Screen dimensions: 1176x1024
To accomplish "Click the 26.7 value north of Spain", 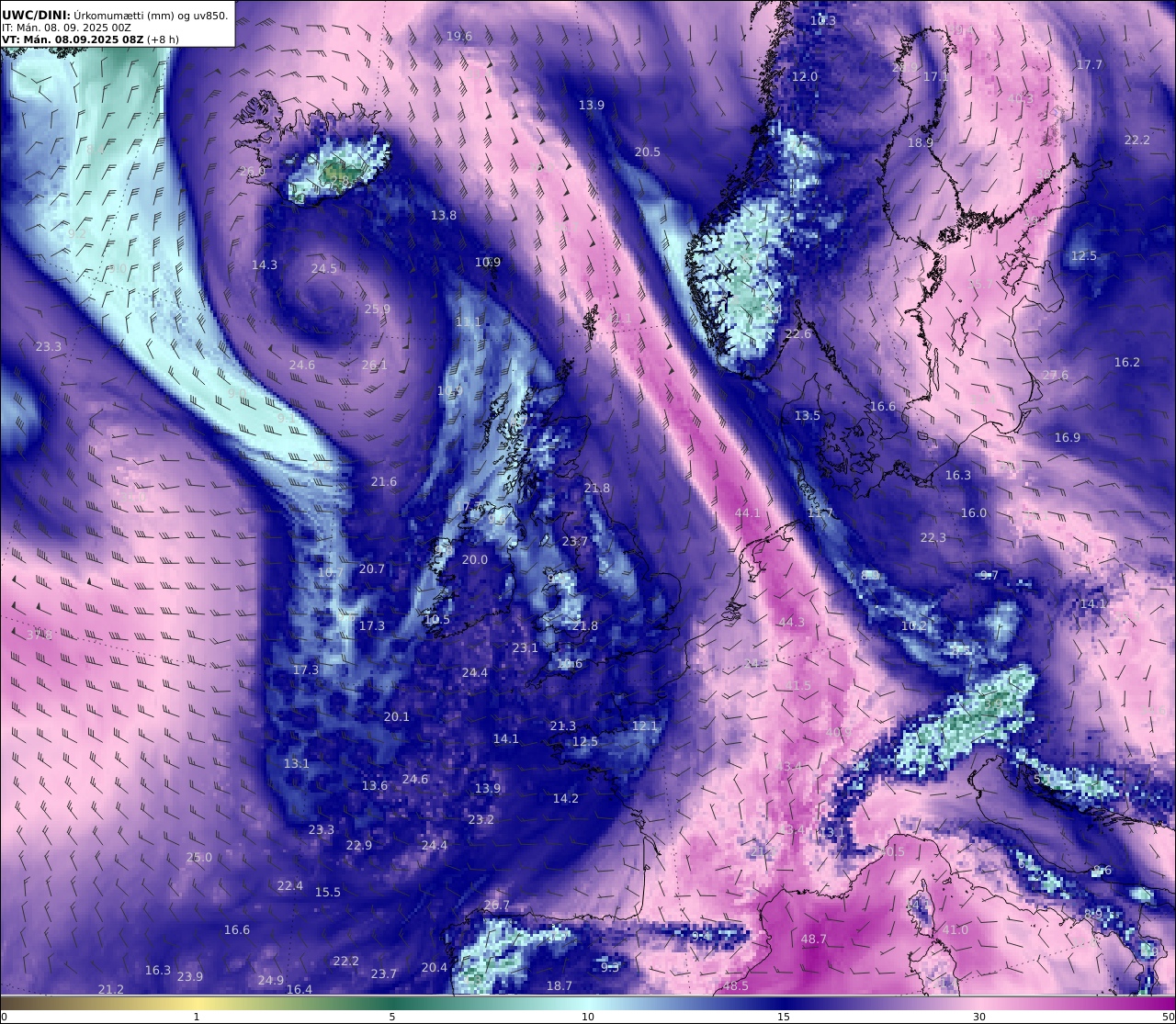I will pyautogui.click(x=496, y=906).
